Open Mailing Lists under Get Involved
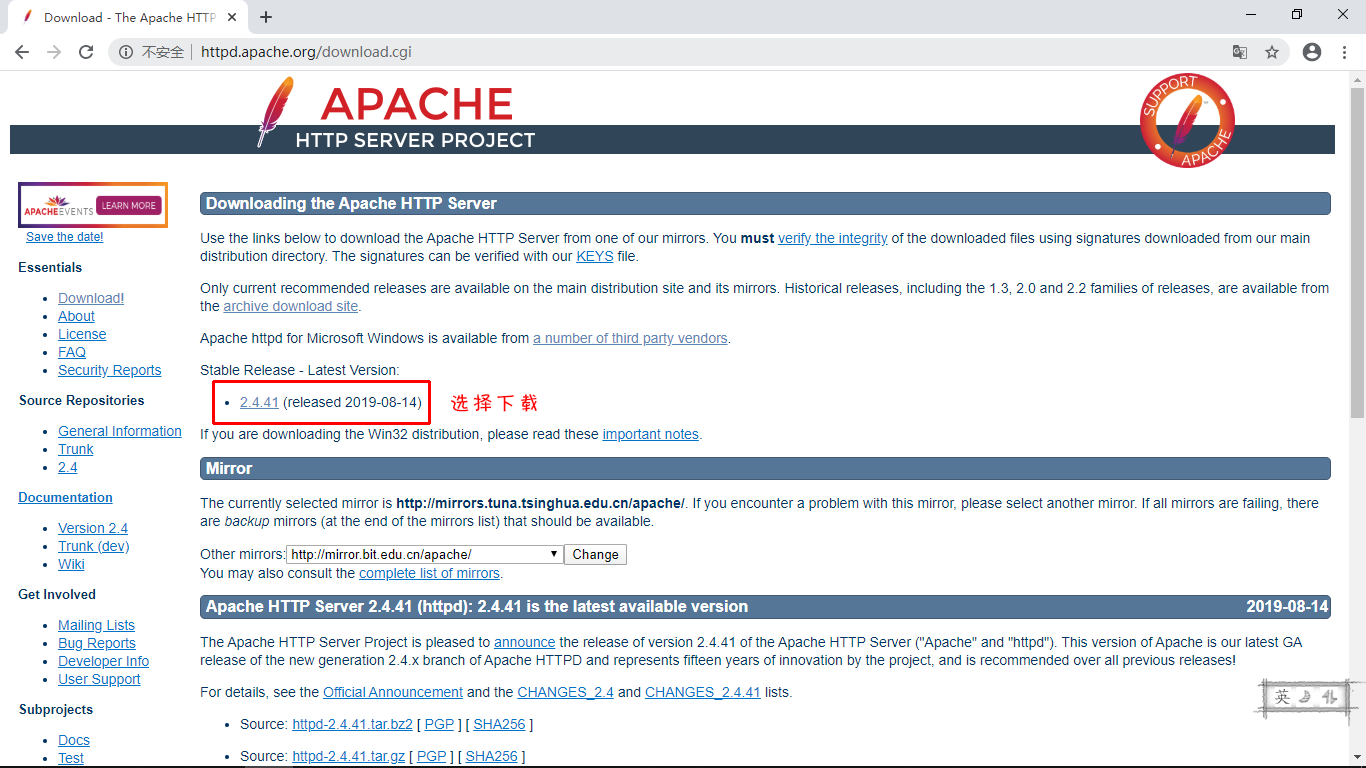Screen dimensions: 1366x768 (96, 625)
